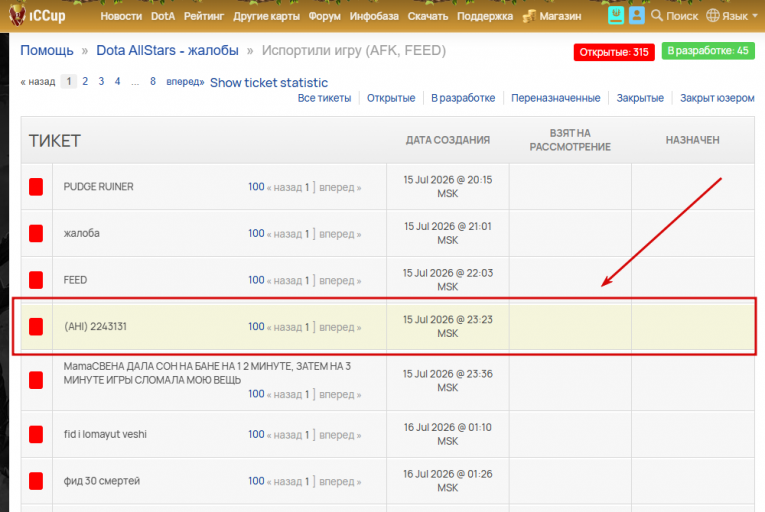
Task: Click red status square of фид 30 смертей
Action: (36, 481)
